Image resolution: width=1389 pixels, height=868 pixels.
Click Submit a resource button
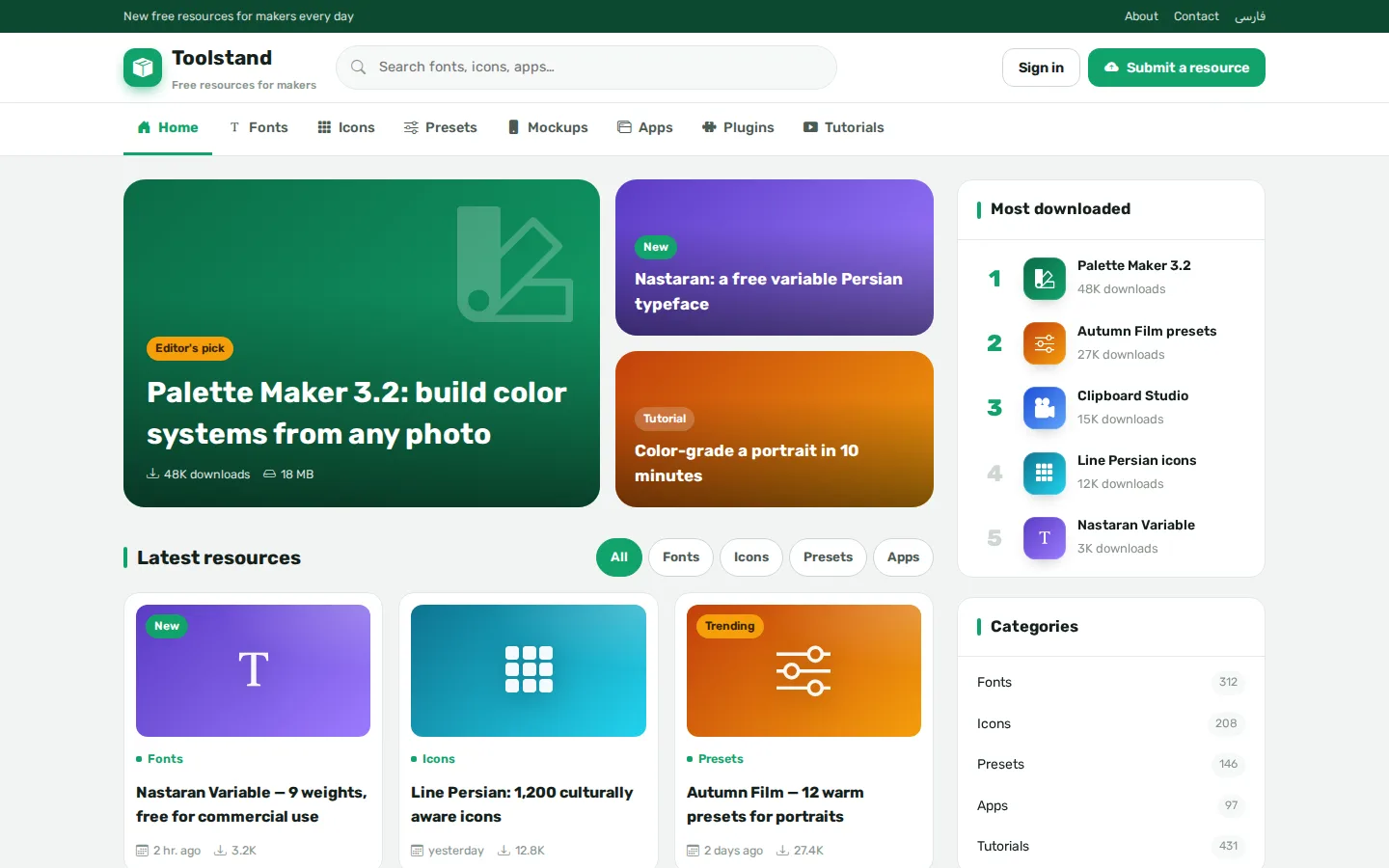[x=1177, y=68]
